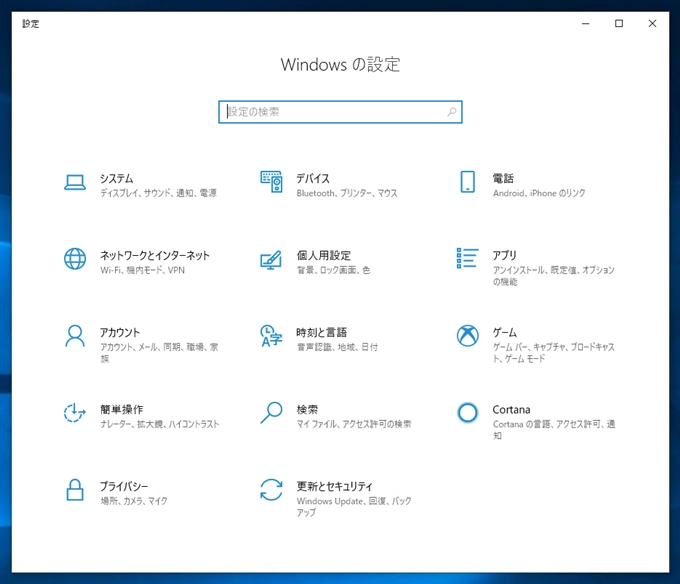Click the text "マイ ファイル、アクセス許可の検索"

[354, 424]
